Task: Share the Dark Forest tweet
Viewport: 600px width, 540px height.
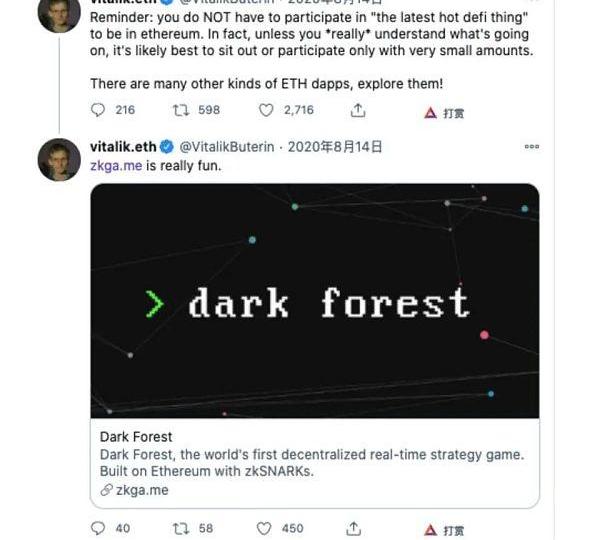Action: (x=354, y=528)
